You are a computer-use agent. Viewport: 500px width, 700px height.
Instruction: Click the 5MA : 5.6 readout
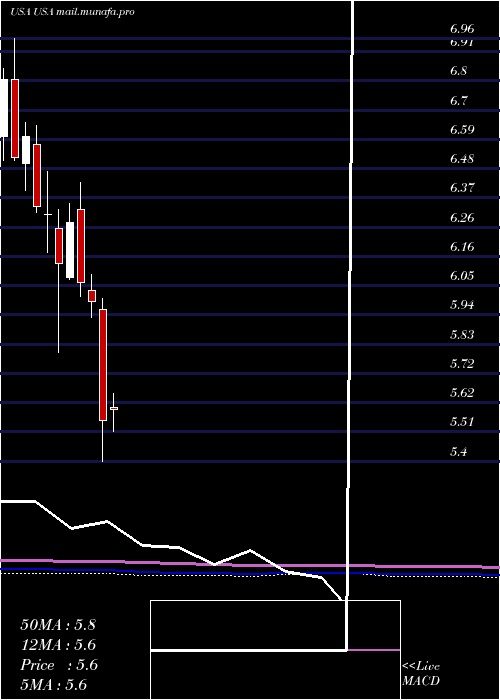(53, 685)
